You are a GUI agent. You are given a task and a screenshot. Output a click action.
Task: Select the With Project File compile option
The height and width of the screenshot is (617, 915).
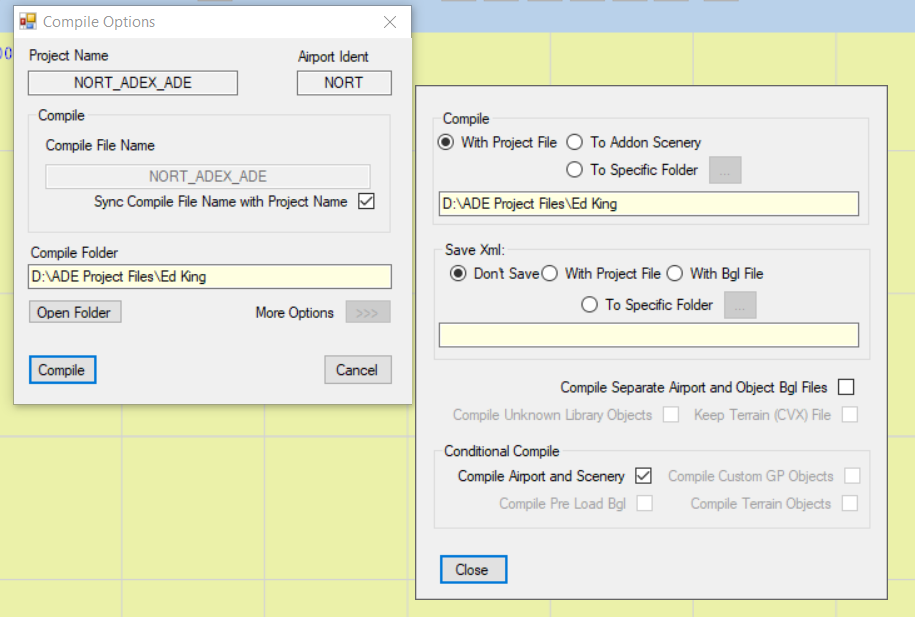point(446,142)
